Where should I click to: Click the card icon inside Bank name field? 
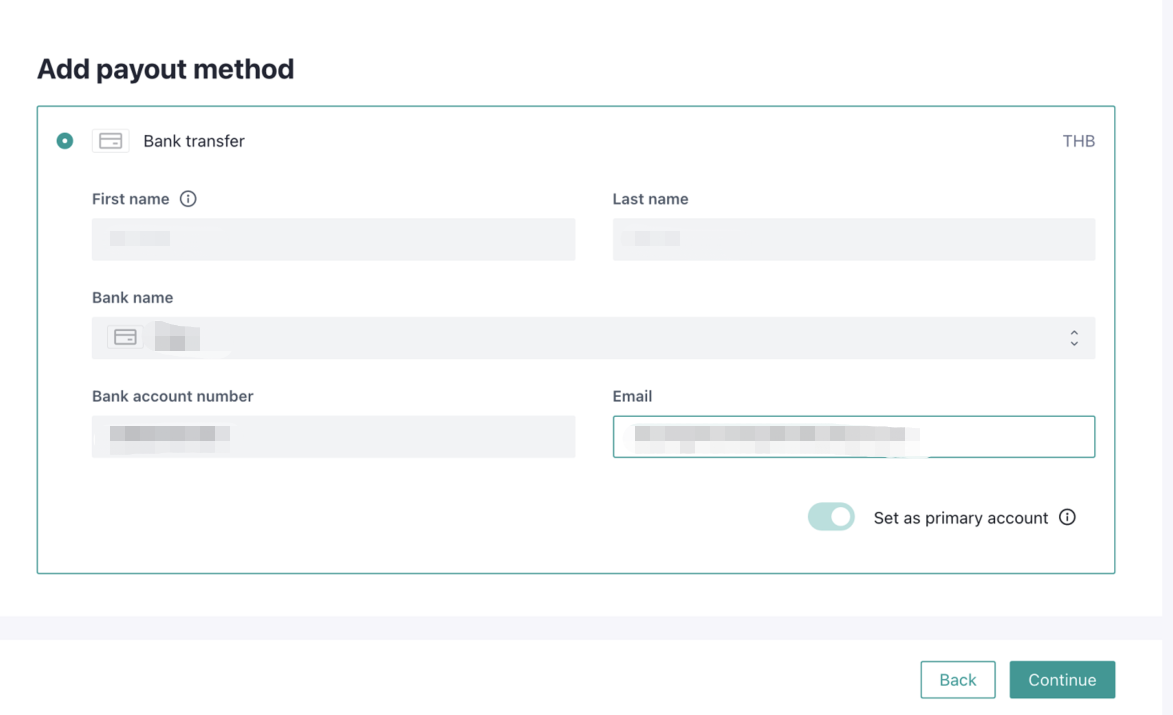pyautogui.click(x=125, y=338)
